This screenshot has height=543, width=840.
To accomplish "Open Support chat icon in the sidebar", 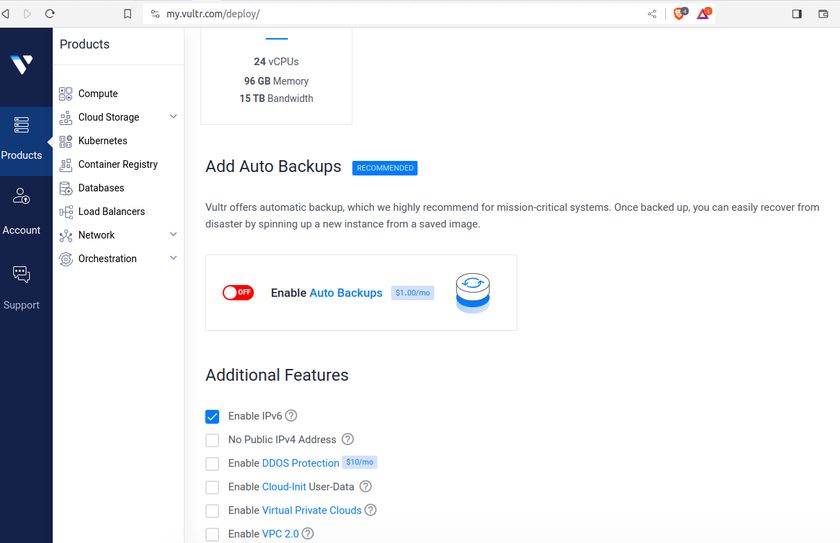I will 21,274.
